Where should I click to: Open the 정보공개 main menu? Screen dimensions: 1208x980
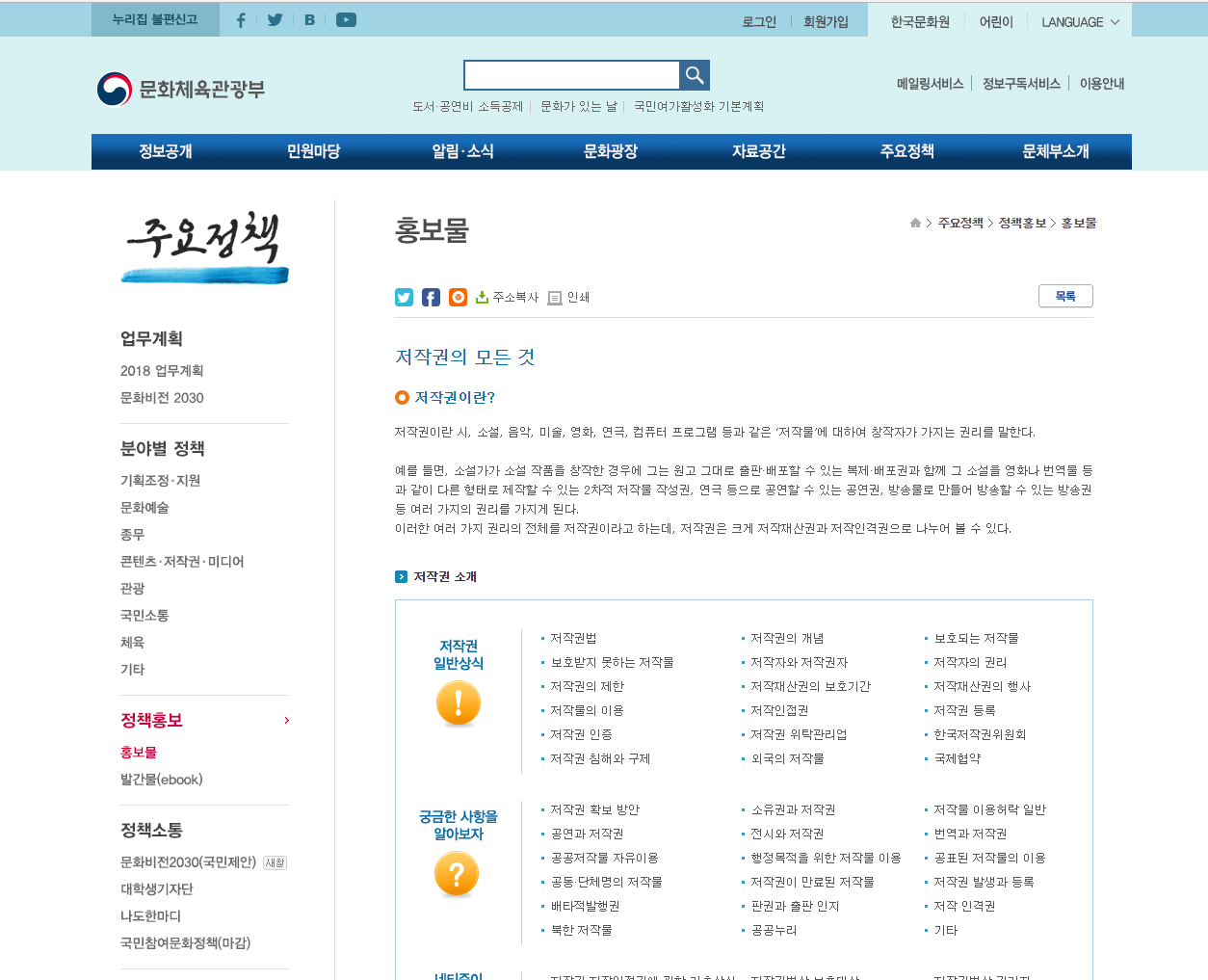[x=166, y=151]
